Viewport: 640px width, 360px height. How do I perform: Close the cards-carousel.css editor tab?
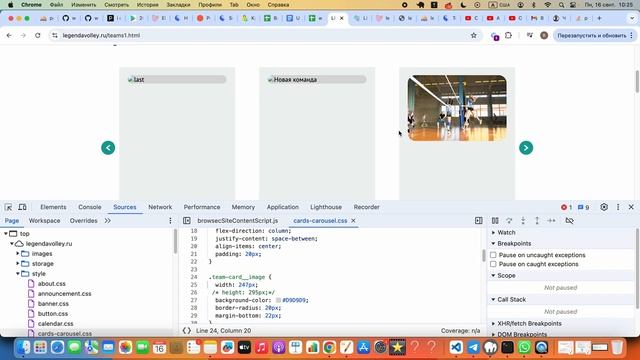pos(353,221)
